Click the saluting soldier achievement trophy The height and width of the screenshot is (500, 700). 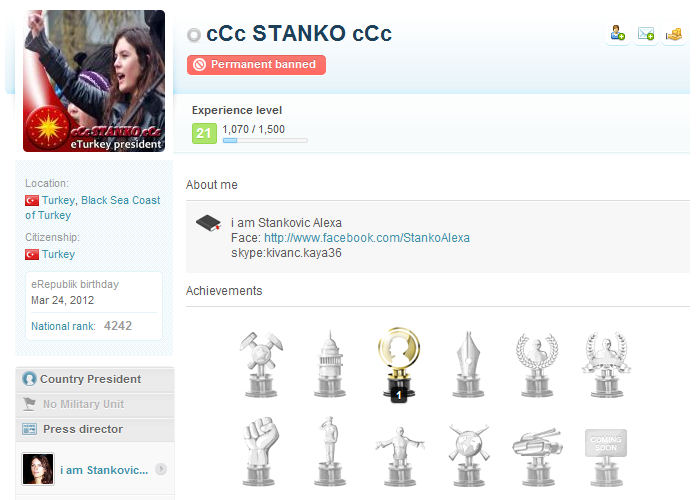pyautogui.click(x=329, y=451)
